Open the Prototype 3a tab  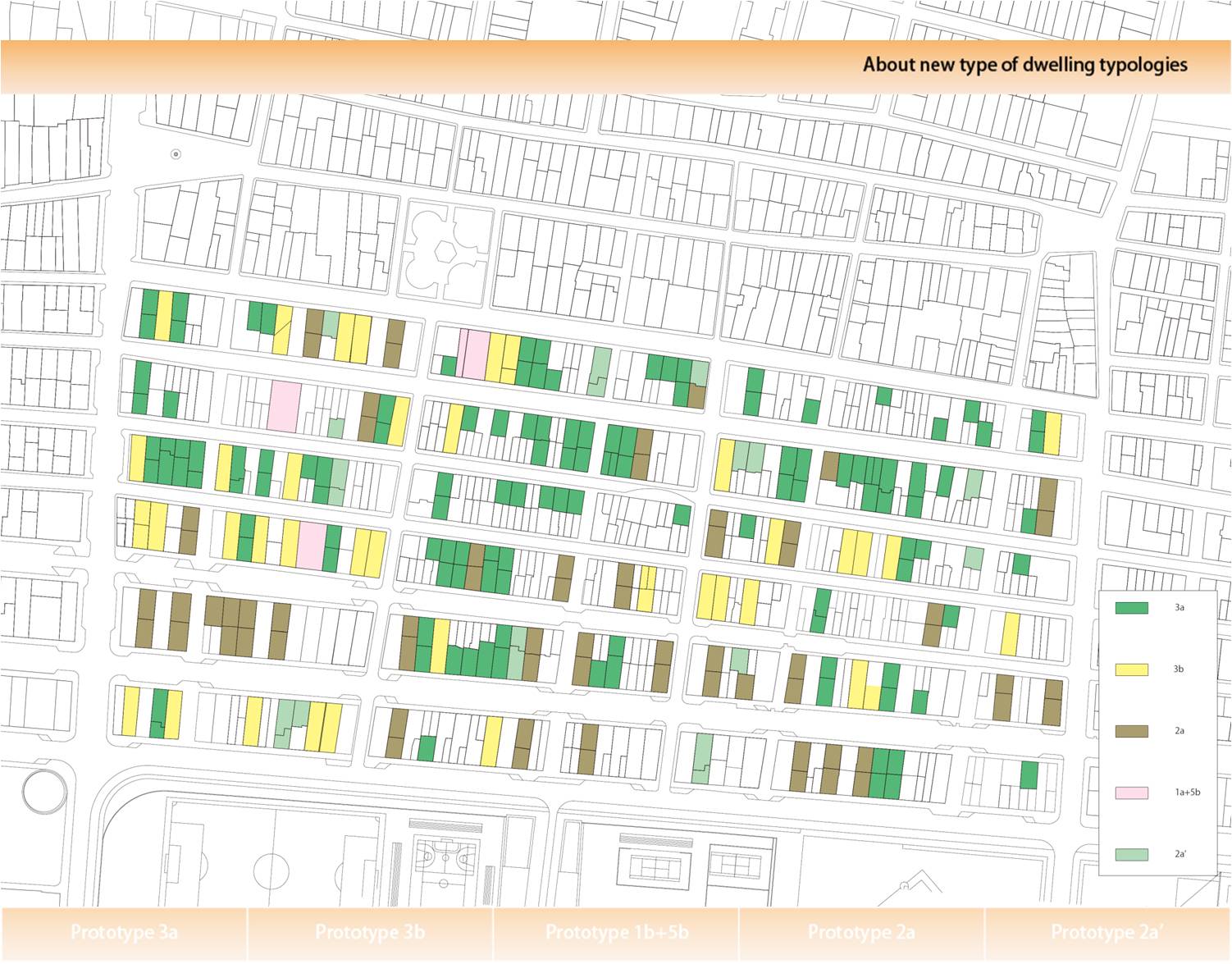[124, 933]
